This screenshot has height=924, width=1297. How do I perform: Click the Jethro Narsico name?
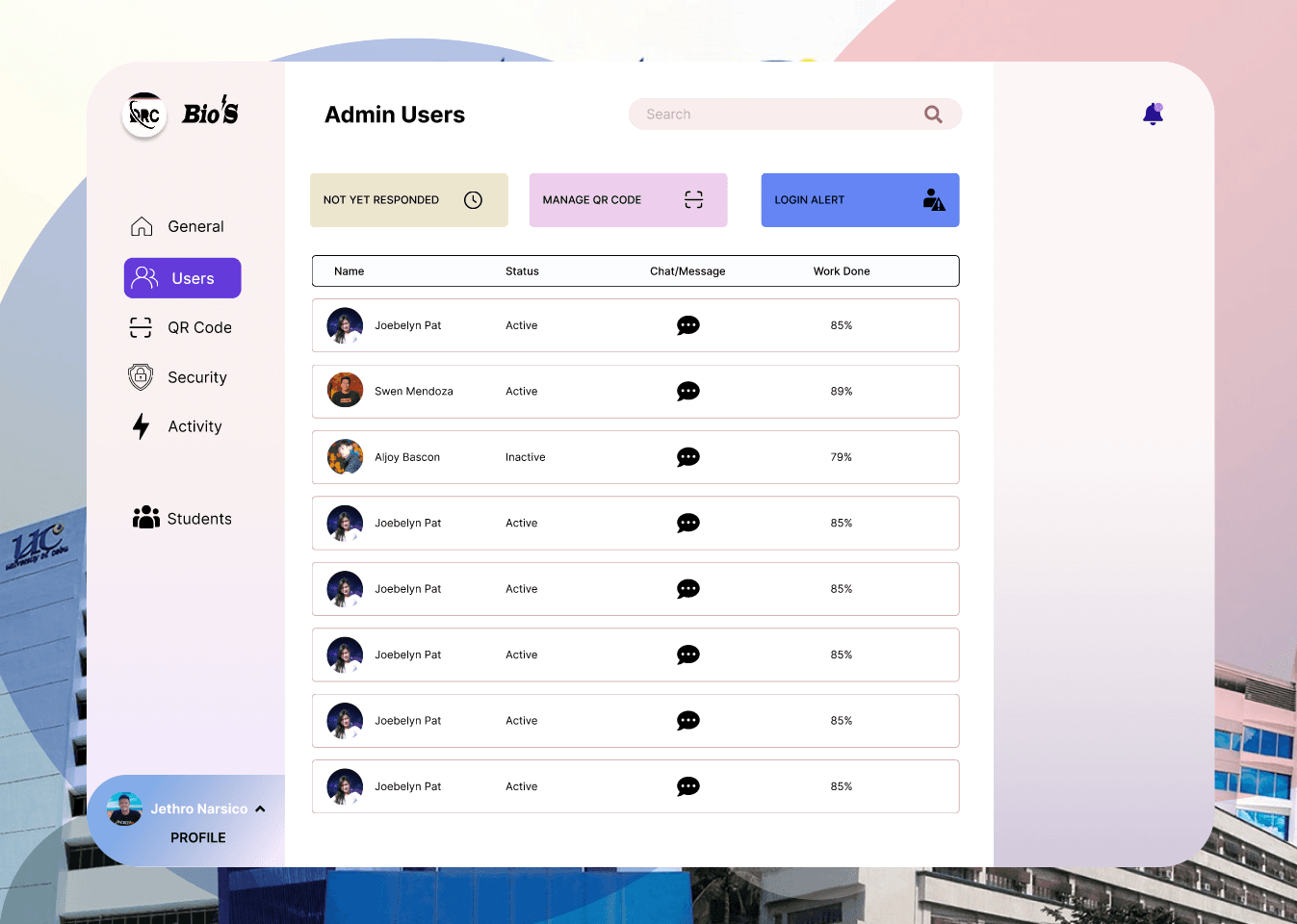(199, 809)
